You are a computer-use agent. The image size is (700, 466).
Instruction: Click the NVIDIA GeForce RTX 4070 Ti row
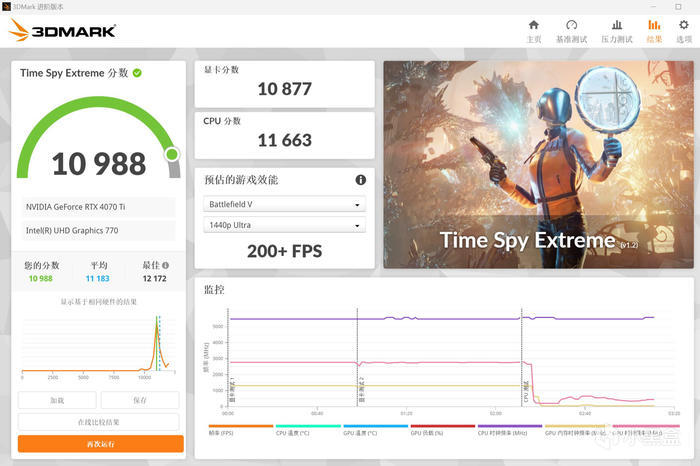(99, 207)
